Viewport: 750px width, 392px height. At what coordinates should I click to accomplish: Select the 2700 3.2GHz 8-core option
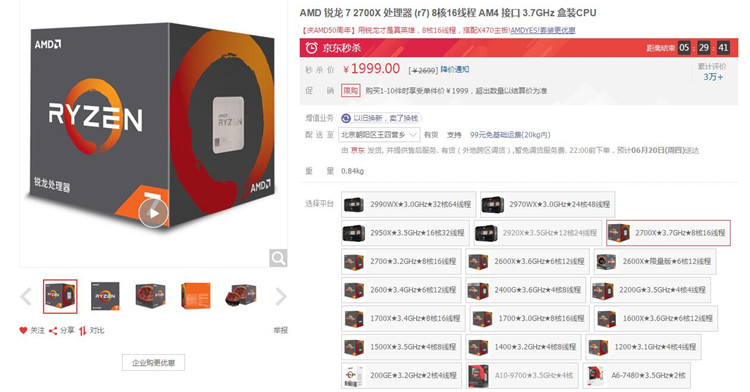click(x=401, y=261)
